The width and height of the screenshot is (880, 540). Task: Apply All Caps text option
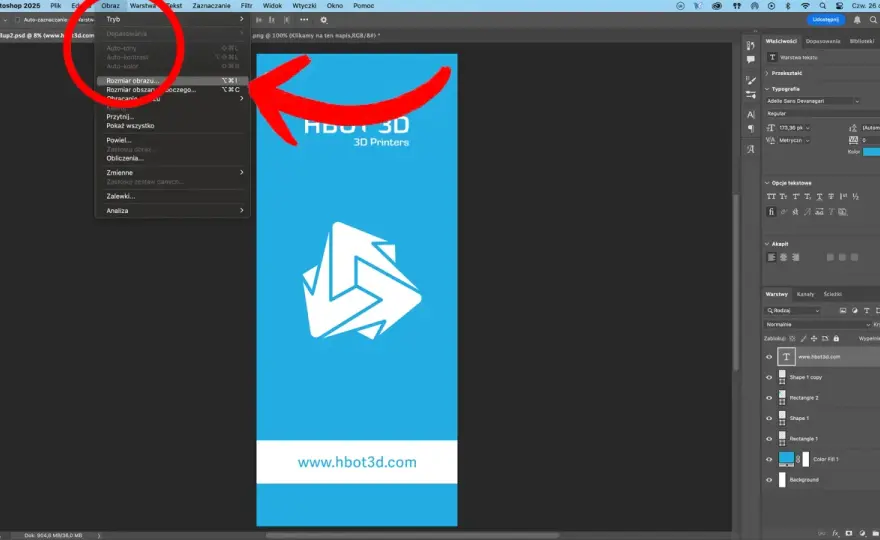click(771, 196)
